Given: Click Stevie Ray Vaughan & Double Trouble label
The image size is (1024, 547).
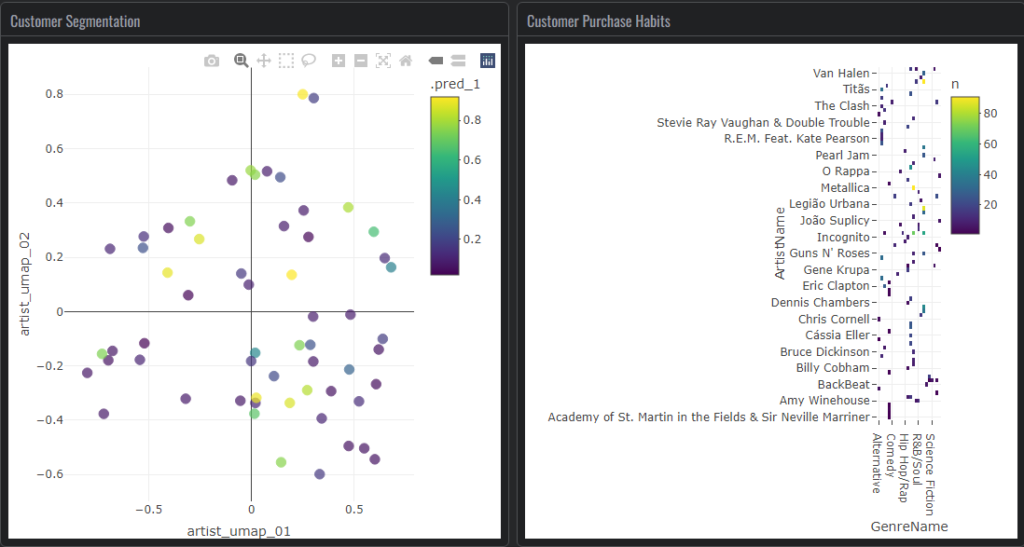Looking at the screenshot, I should pyautogui.click(x=763, y=123).
